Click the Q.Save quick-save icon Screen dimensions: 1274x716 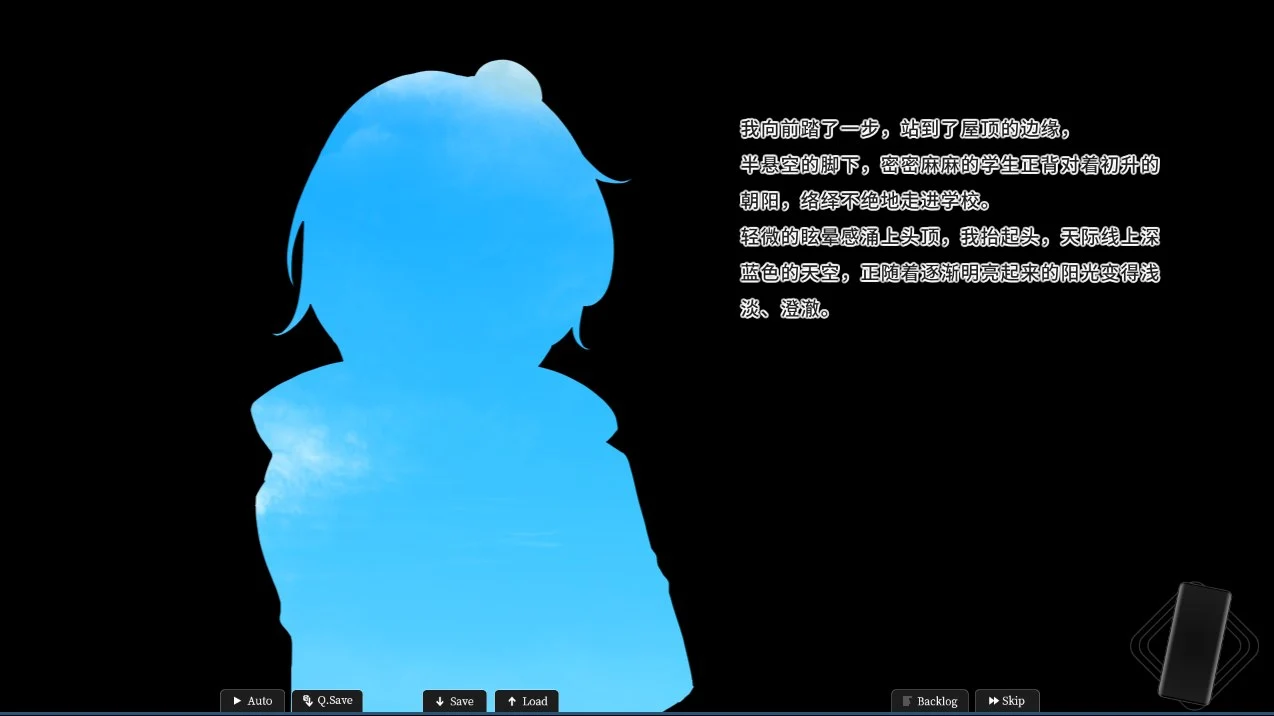pyautogui.click(x=307, y=701)
